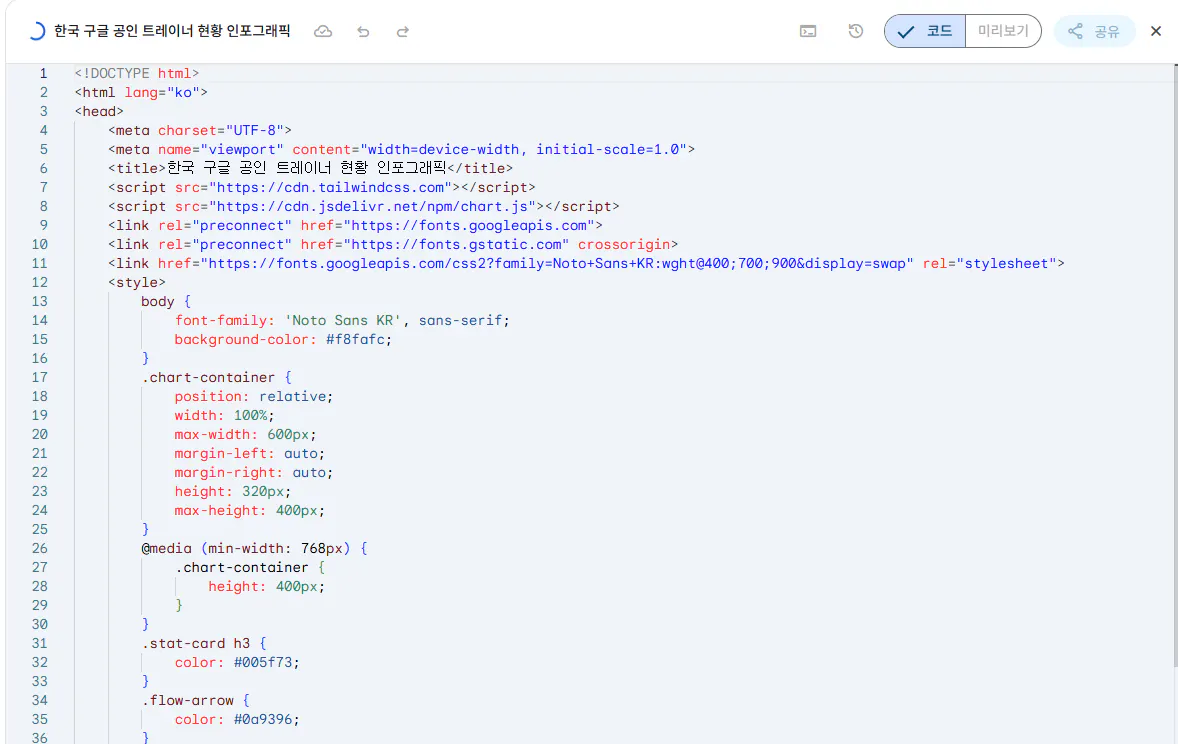
Task: Click the vertical scrollbar of the editor
Action: click(x=1175, y=365)
